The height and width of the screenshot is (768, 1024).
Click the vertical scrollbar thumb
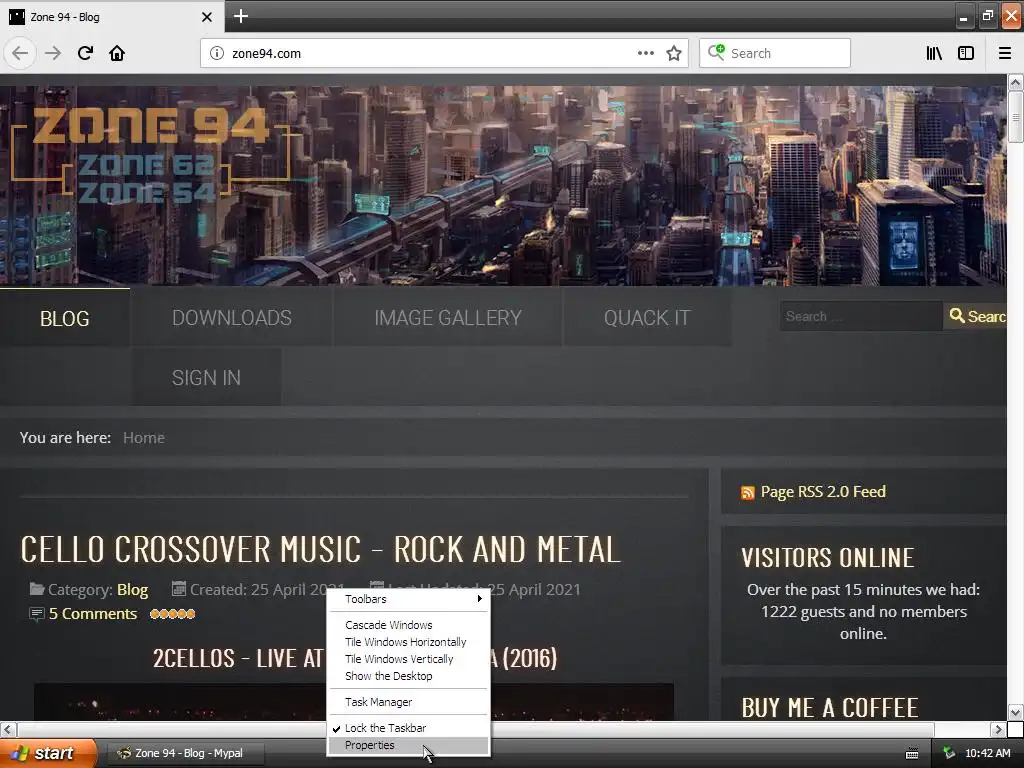[1015, 117]
